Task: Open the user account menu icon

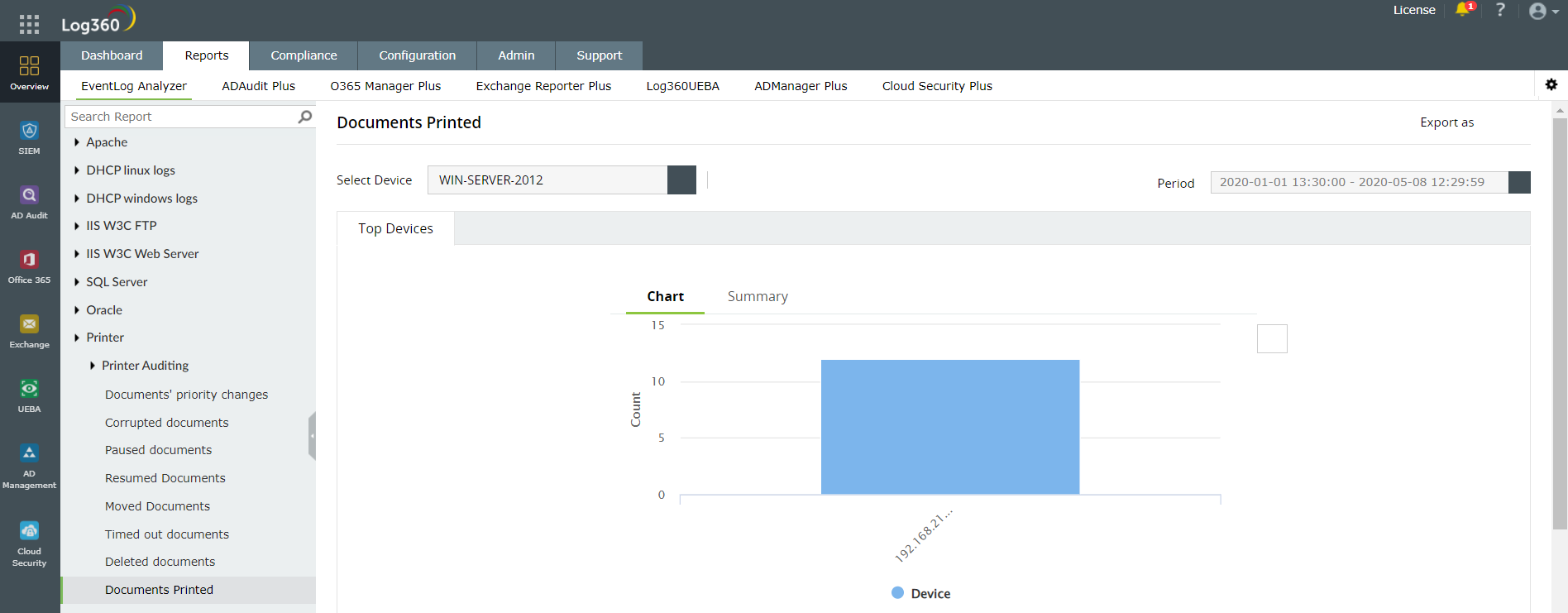Action: (x=1543, y=11)
